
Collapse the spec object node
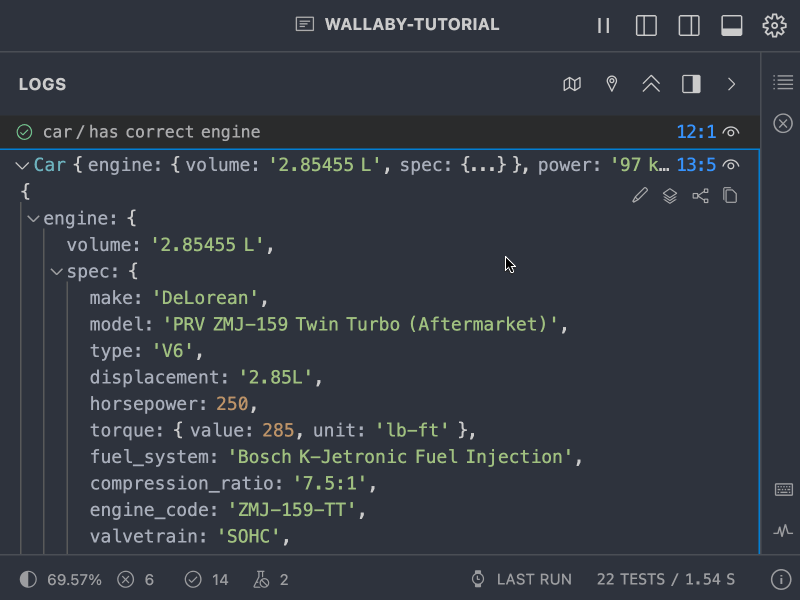57,271
